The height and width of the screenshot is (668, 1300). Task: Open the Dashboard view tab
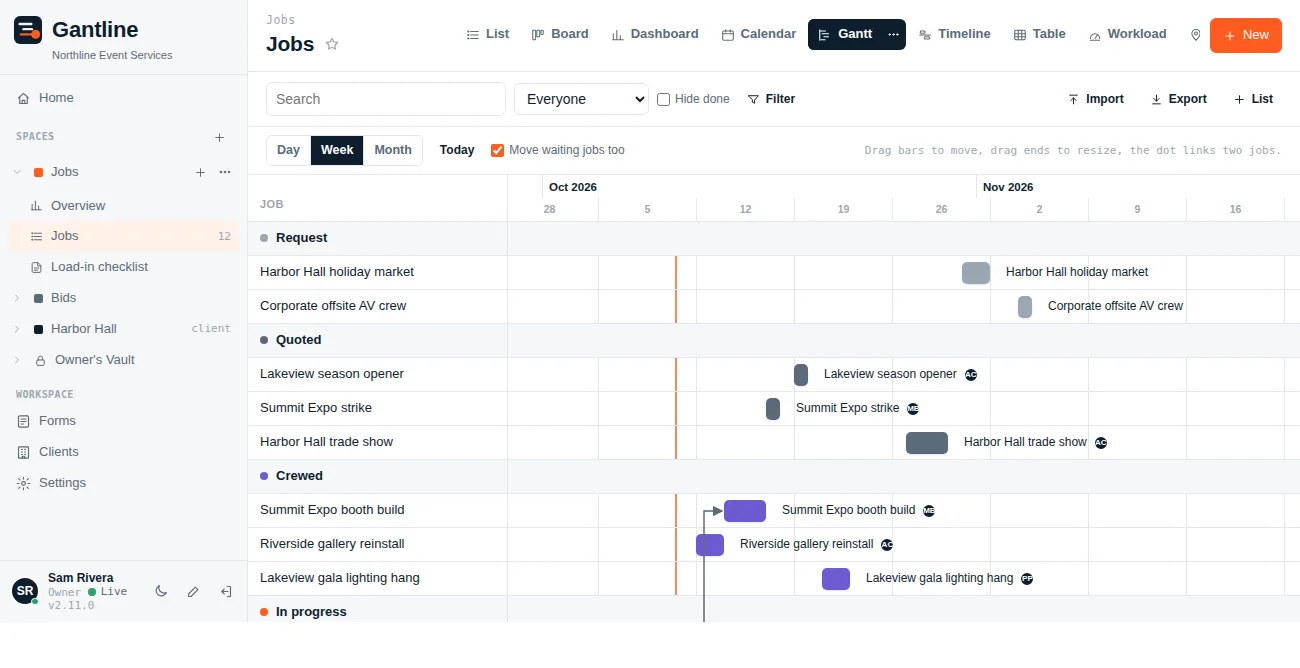tap(655, 34)
